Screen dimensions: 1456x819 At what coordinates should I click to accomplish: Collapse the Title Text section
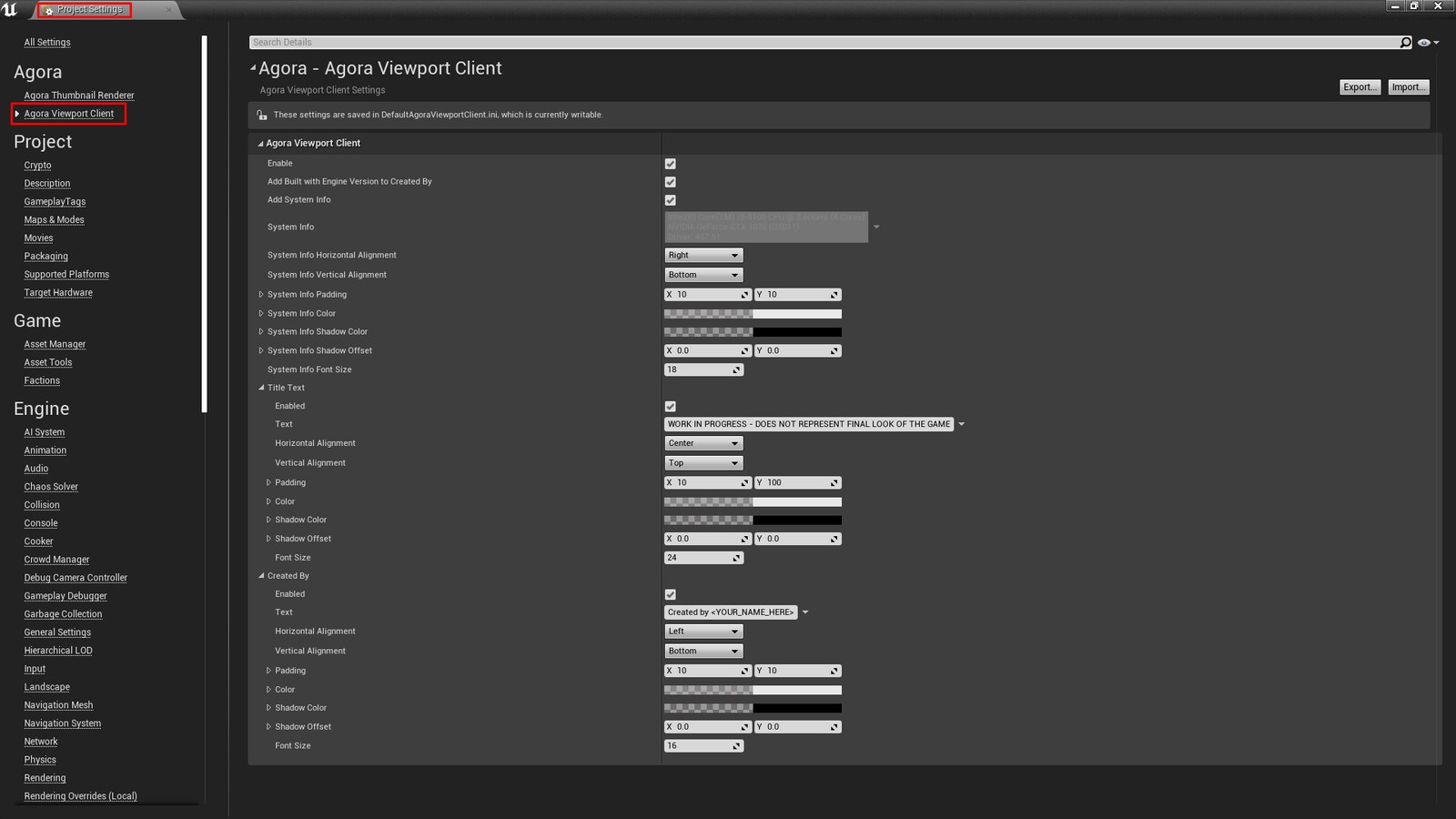pyautogui.click(x=261, y=388)
